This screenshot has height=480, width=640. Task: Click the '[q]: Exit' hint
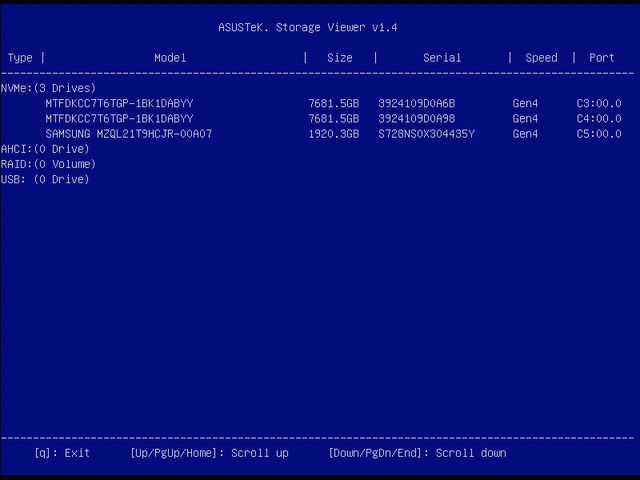click(62, 453)
